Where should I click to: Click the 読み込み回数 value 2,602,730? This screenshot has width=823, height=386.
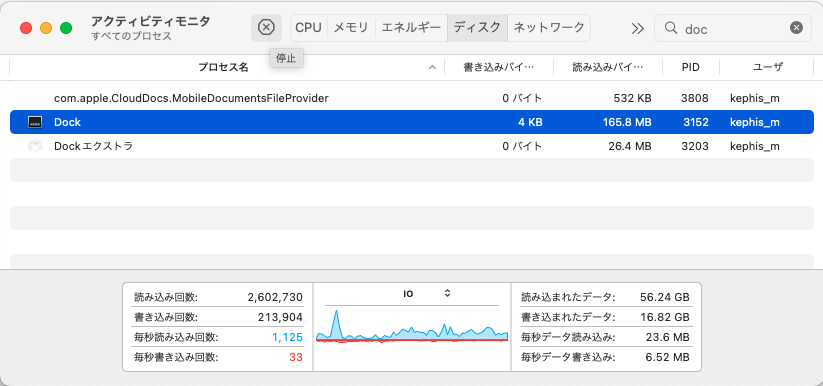[x=275, y=297]
